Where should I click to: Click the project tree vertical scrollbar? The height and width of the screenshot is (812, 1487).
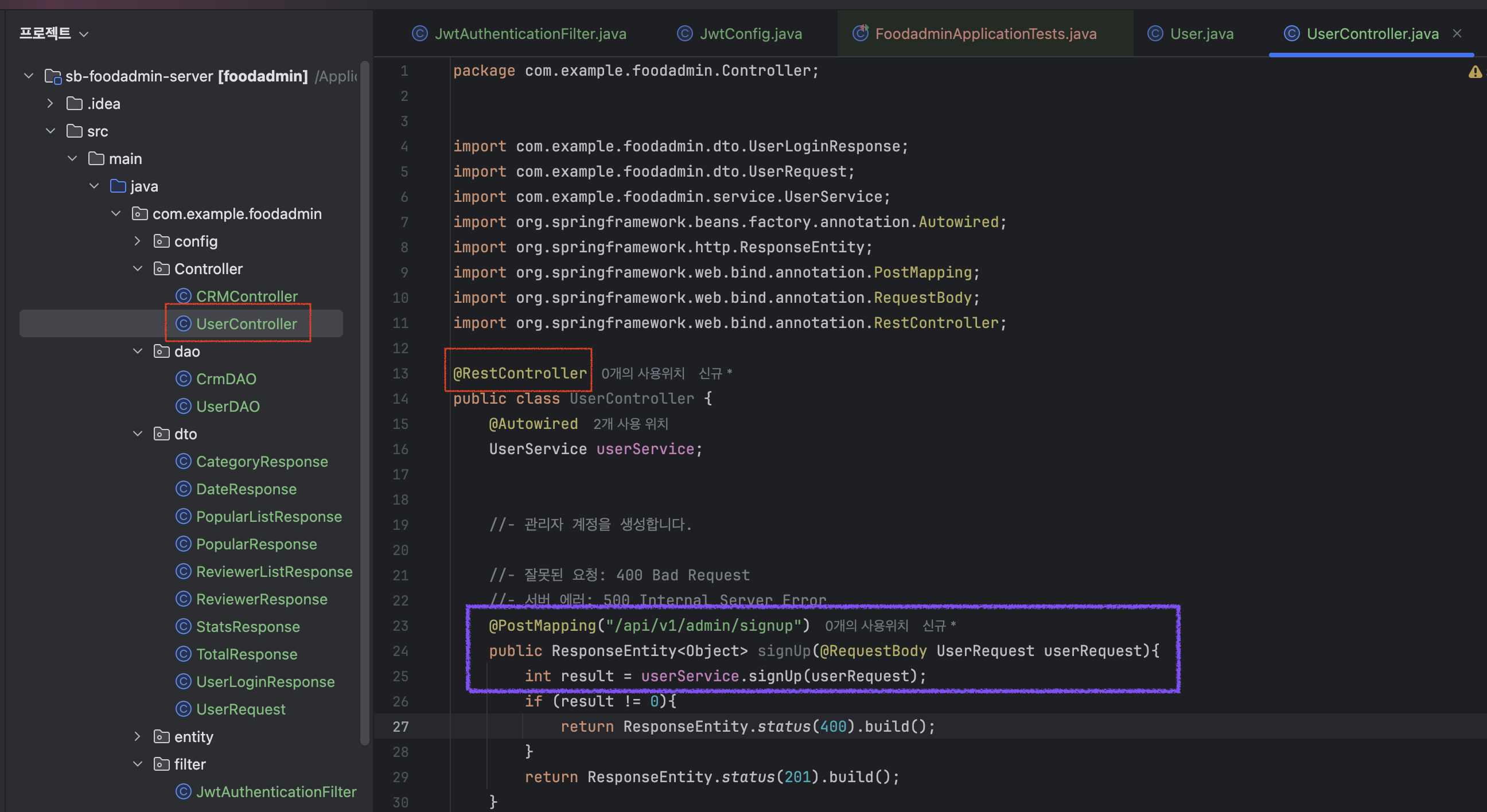[x=364, y=404]
